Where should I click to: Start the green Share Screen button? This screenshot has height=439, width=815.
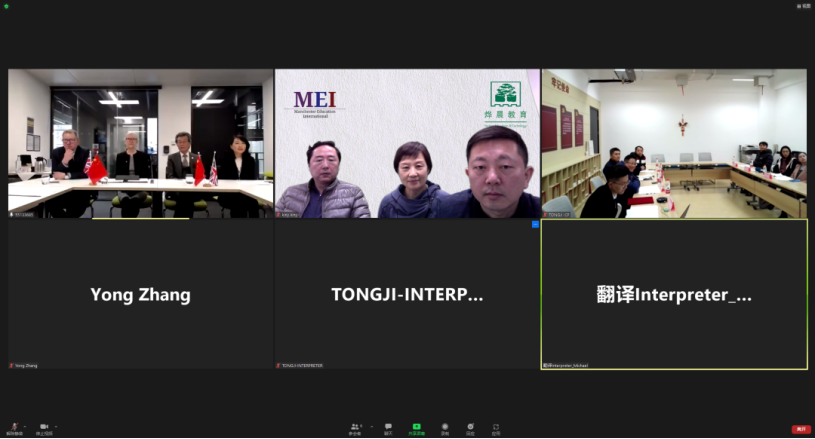click(416, 429)
